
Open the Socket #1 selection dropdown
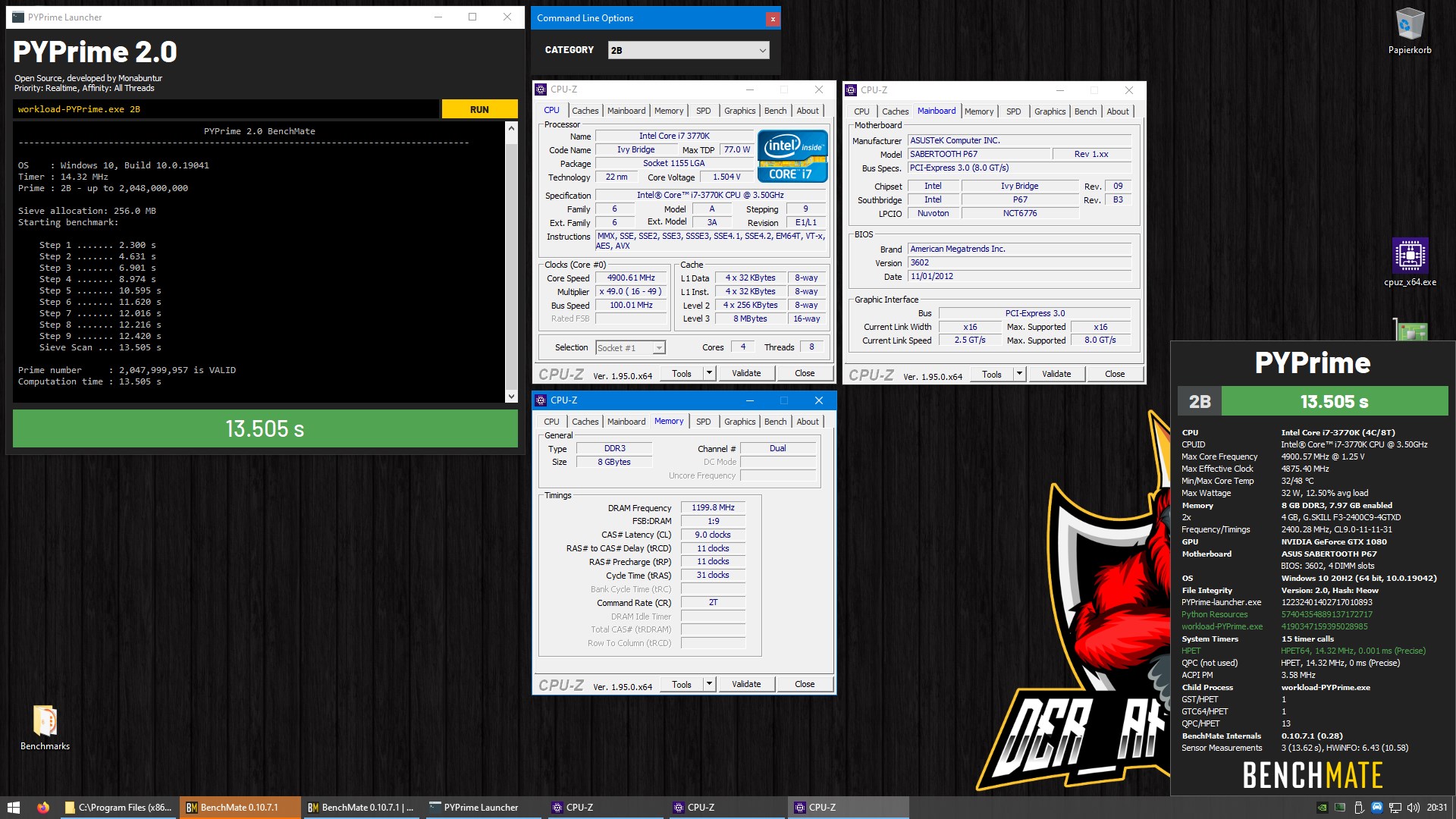pos(630,348)
